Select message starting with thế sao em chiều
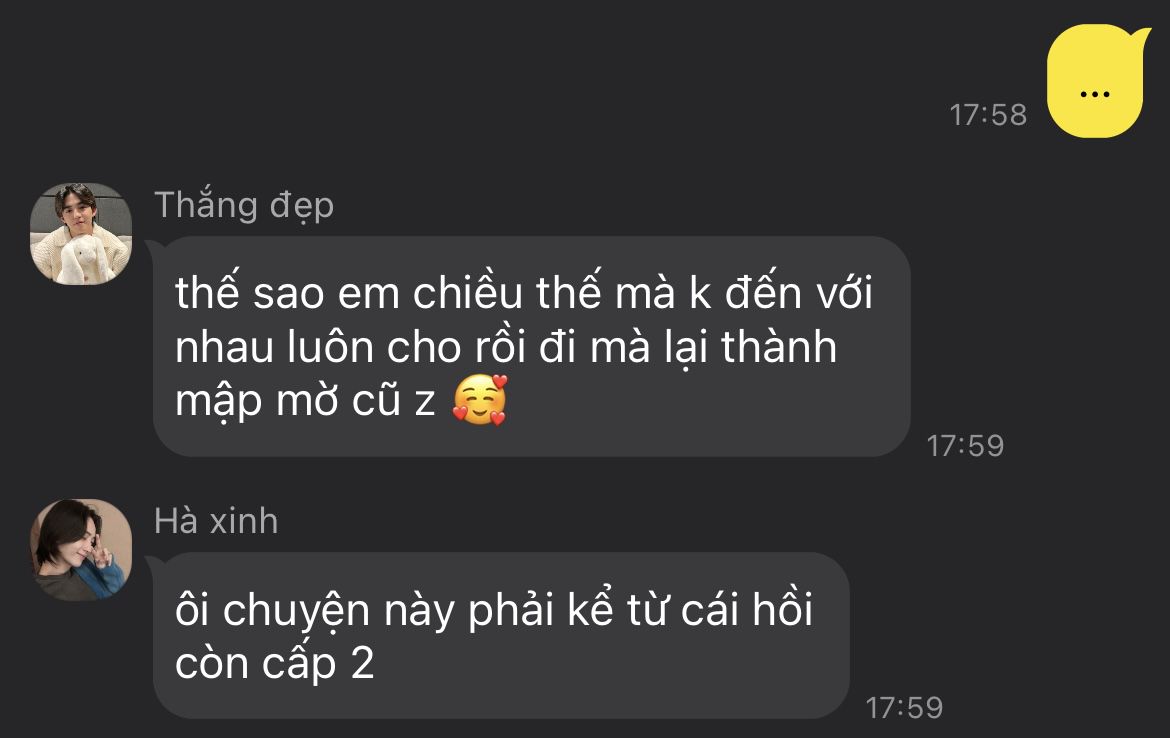 click(531, 346)
